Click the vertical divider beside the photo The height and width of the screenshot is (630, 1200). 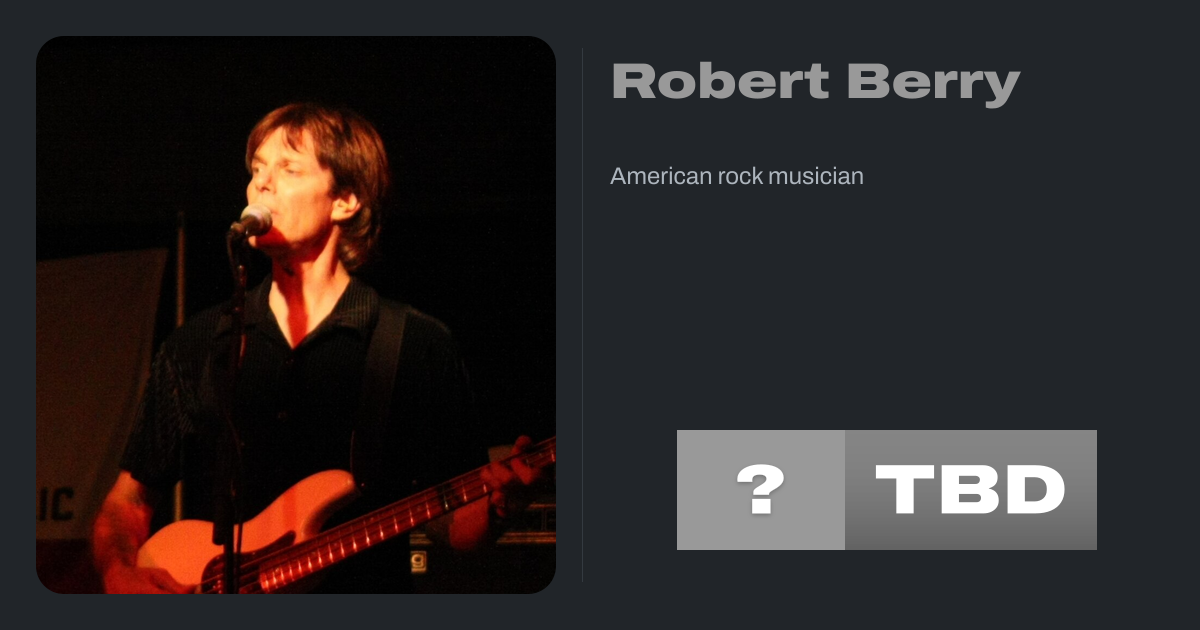pos(583,315)
